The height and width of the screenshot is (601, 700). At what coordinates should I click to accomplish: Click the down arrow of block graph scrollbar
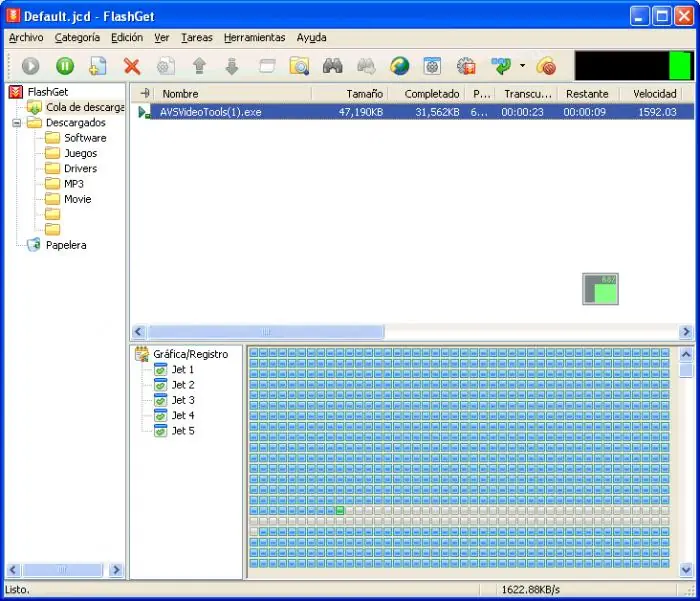686,570
